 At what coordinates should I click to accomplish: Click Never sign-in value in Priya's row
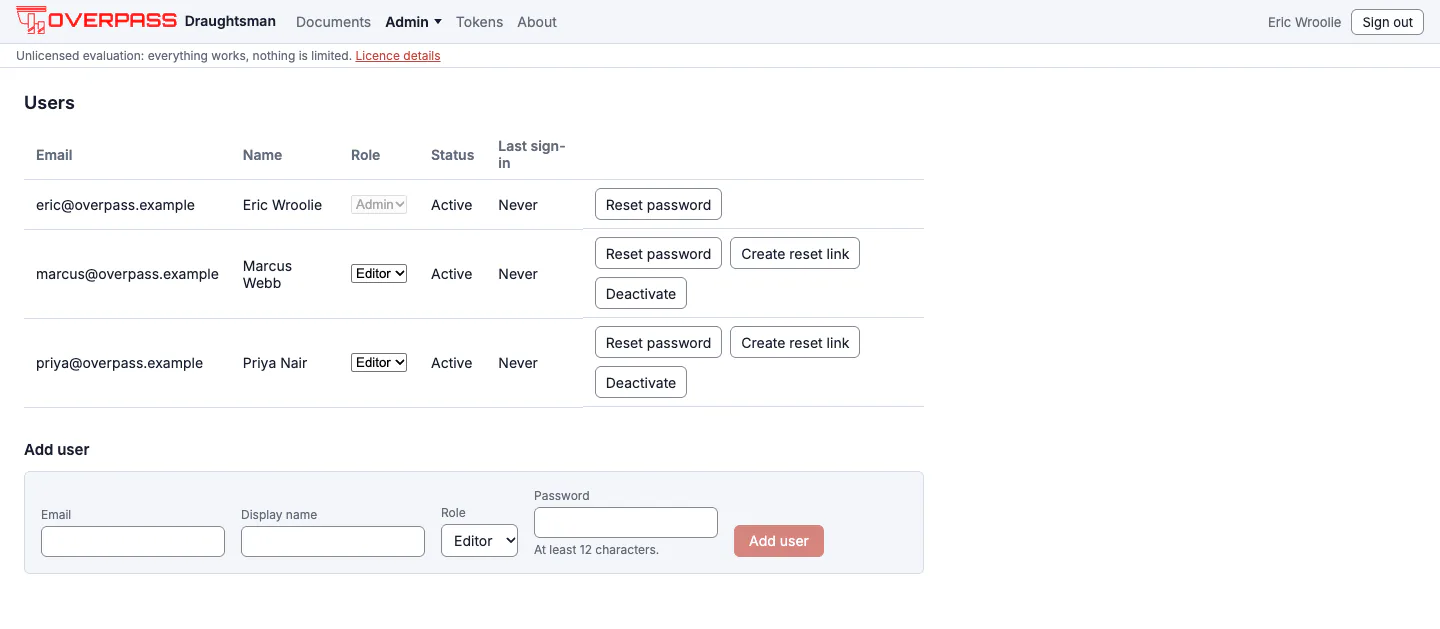[x=518, y=363]
